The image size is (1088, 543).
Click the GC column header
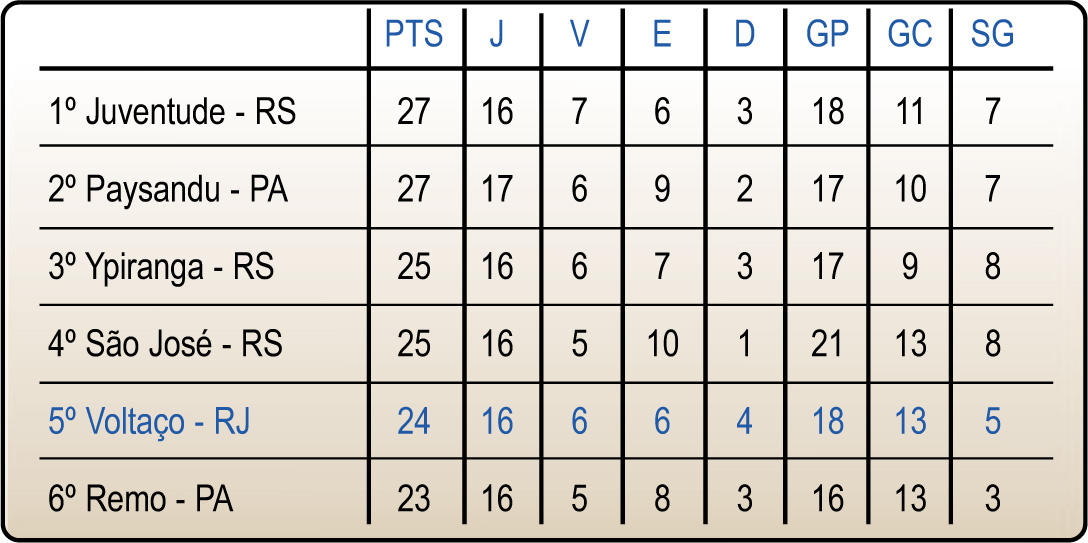click(x=910, y=35)
